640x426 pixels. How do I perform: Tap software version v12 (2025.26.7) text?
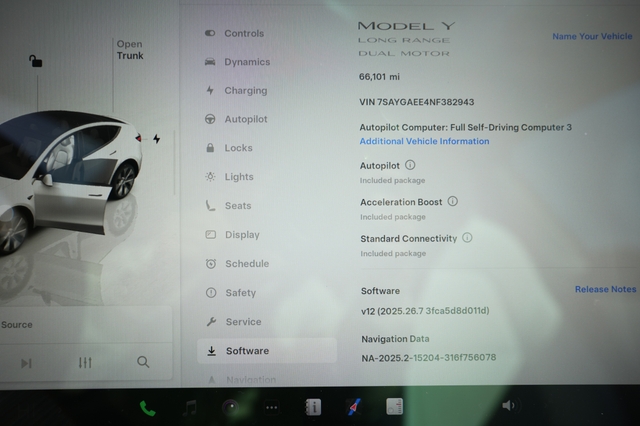click(x=425, y=311)
